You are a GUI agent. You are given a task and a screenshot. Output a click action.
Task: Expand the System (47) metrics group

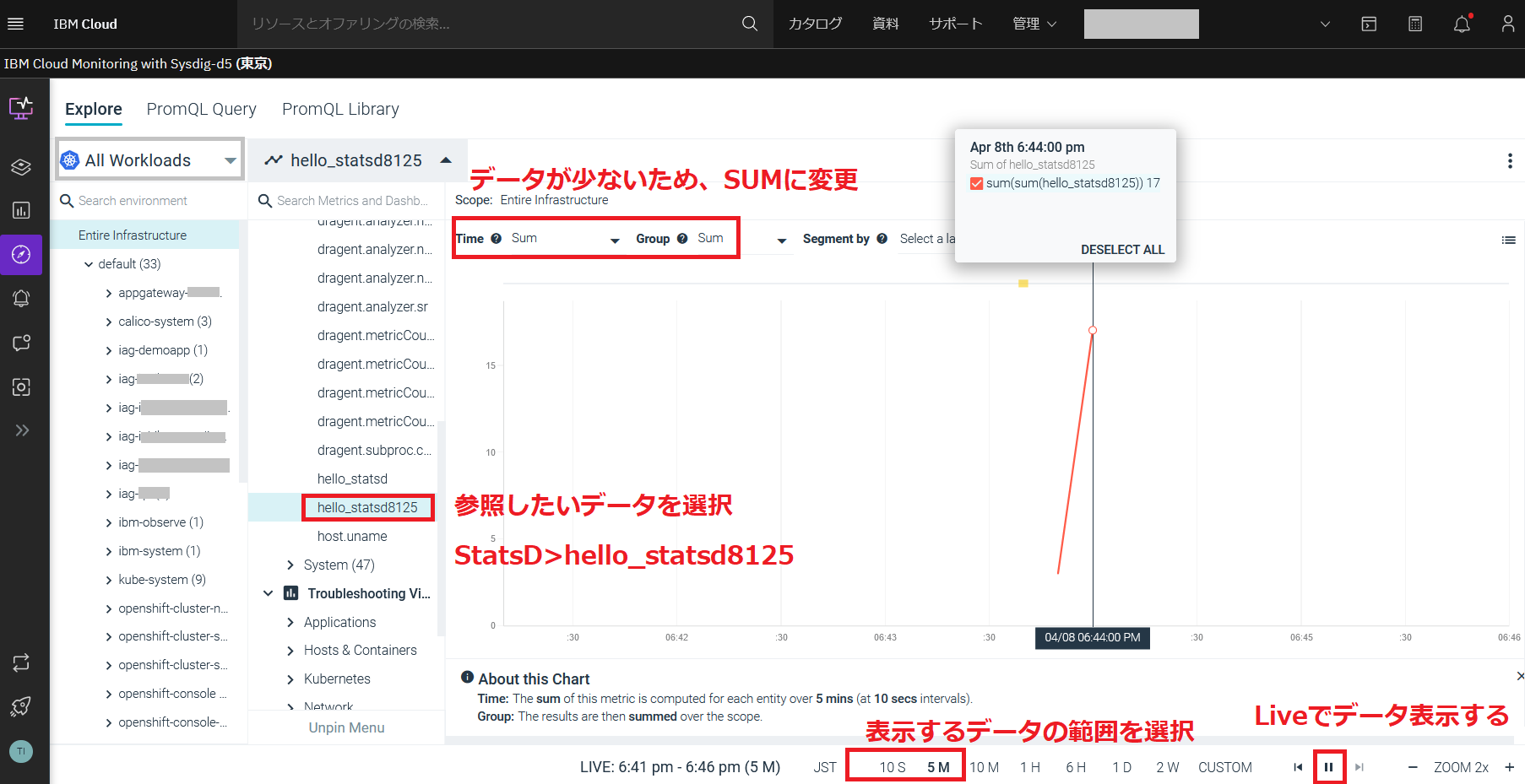[x=290, y=565]
